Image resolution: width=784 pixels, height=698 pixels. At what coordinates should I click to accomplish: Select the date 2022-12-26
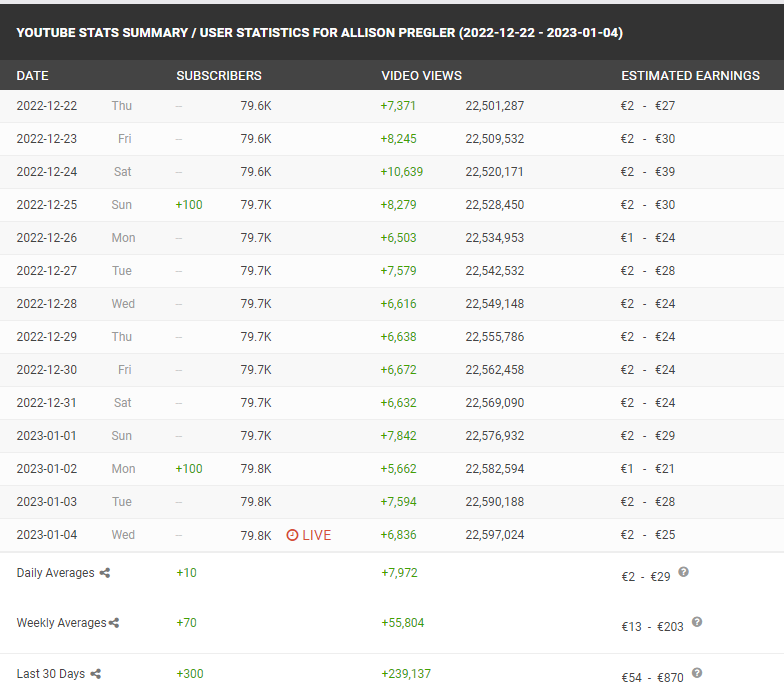click(x=47, y=238)
